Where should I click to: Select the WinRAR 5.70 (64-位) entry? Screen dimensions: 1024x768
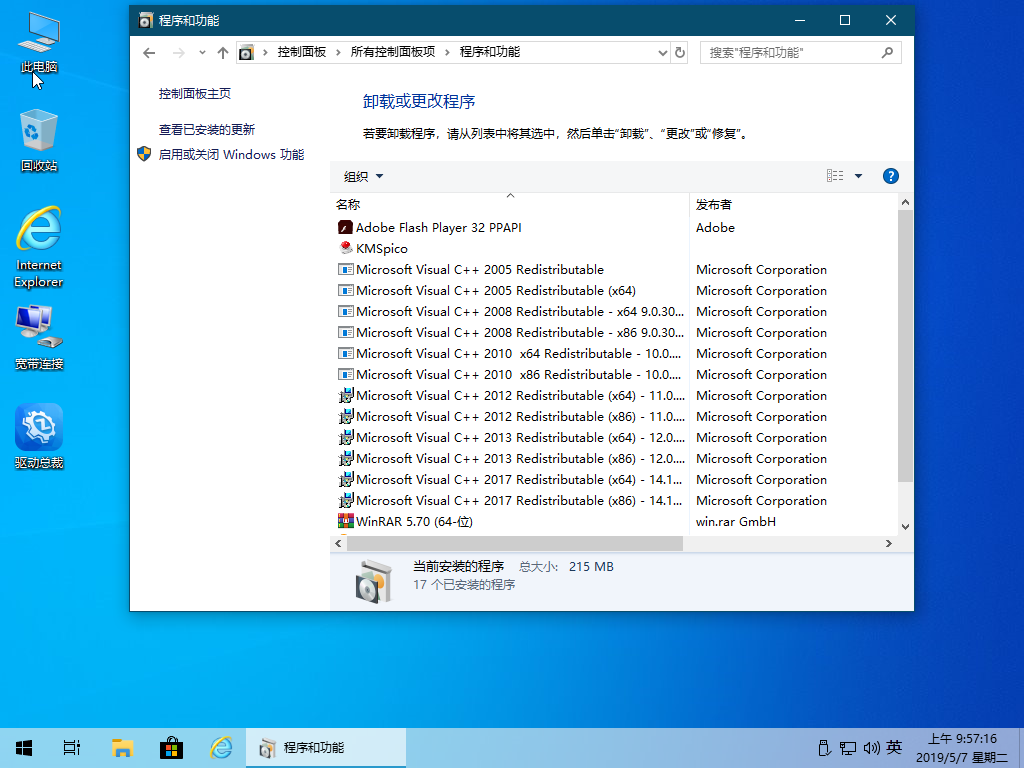(414, 521)
